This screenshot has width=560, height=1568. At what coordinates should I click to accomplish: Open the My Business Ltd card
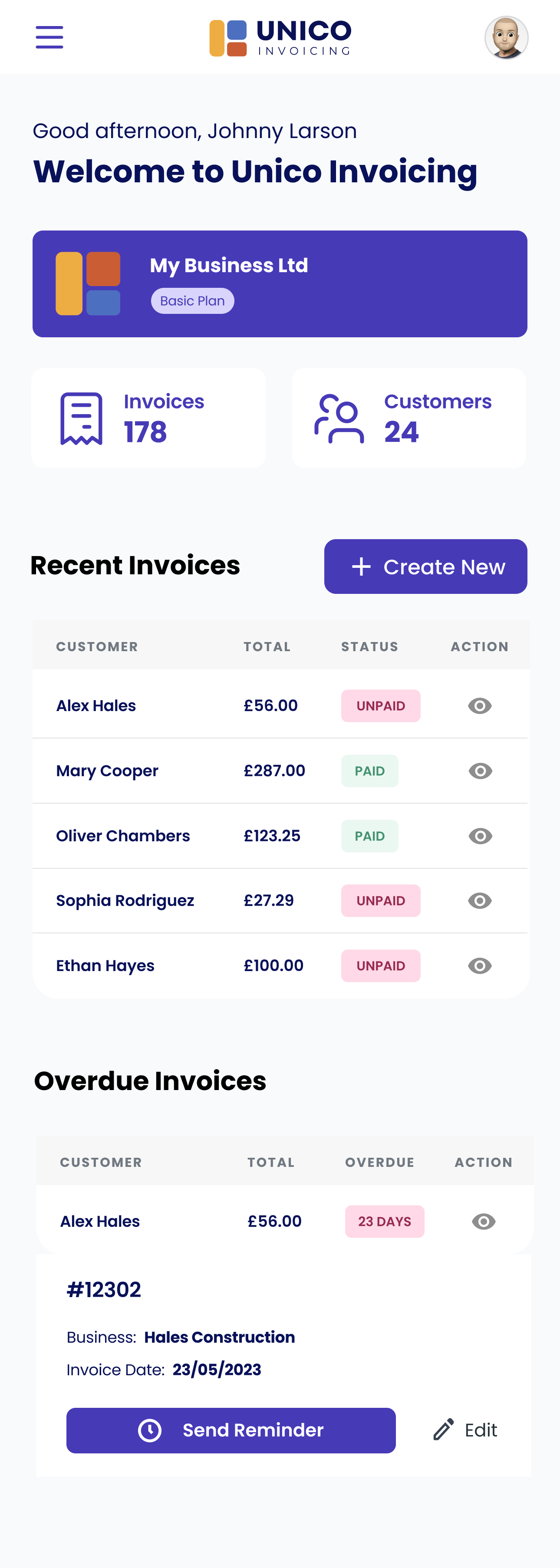(x=280, y=283)
